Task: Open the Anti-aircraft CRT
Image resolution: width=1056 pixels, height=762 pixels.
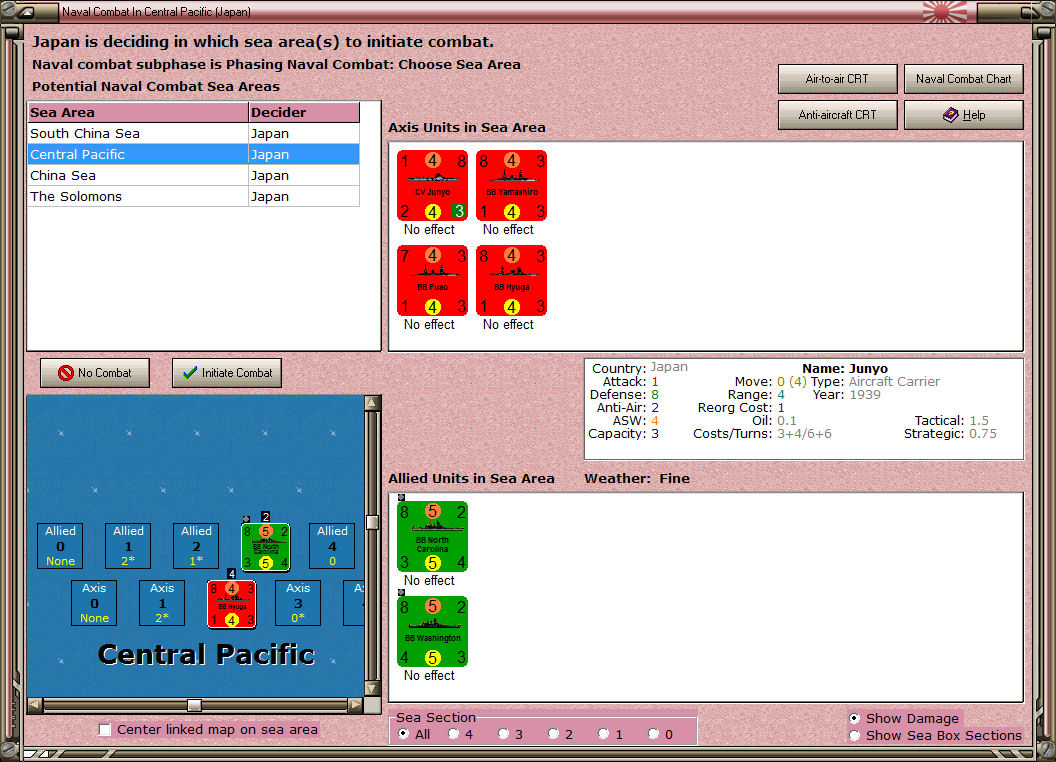Action: point(837,115)
